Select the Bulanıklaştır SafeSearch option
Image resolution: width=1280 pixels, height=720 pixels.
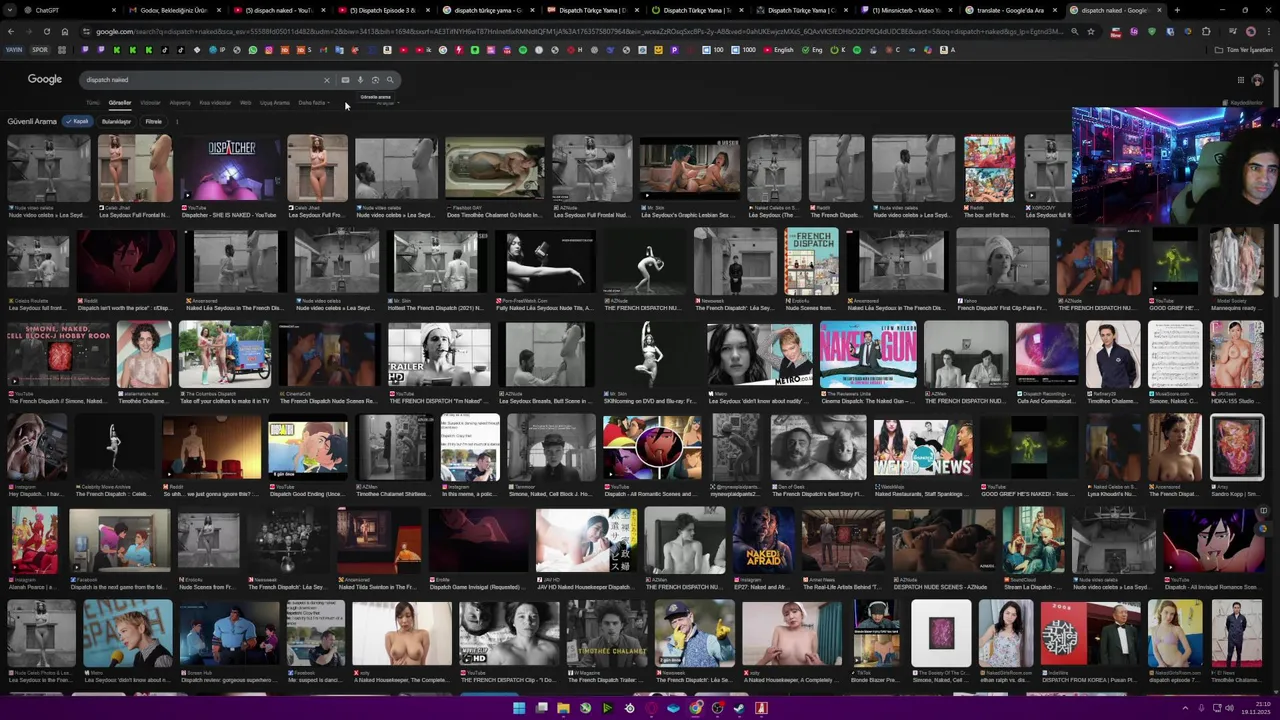[x=116, y=122]
